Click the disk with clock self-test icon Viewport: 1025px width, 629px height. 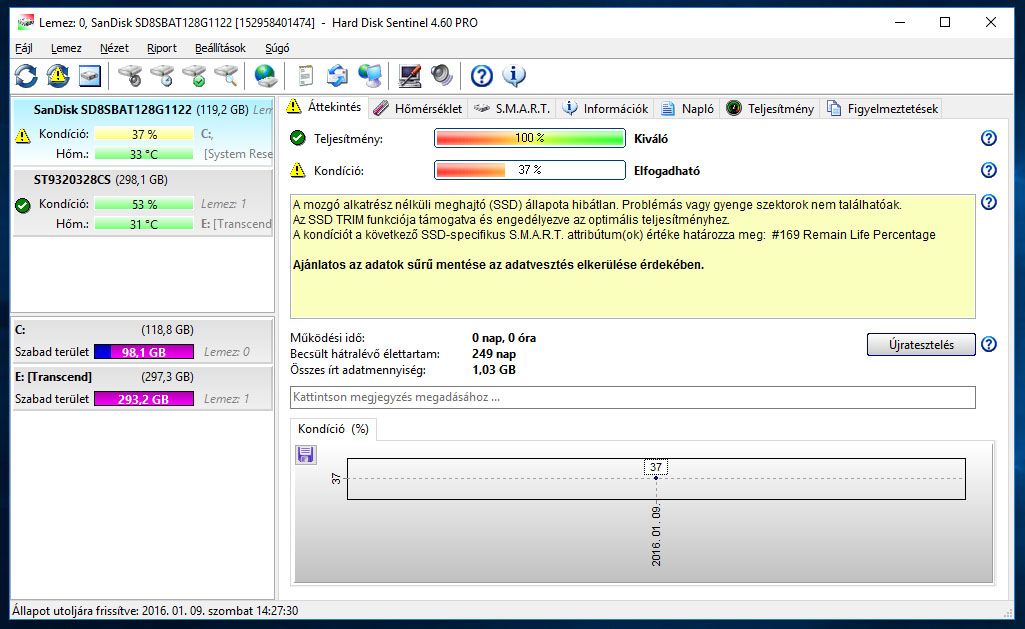pos(162,76)
